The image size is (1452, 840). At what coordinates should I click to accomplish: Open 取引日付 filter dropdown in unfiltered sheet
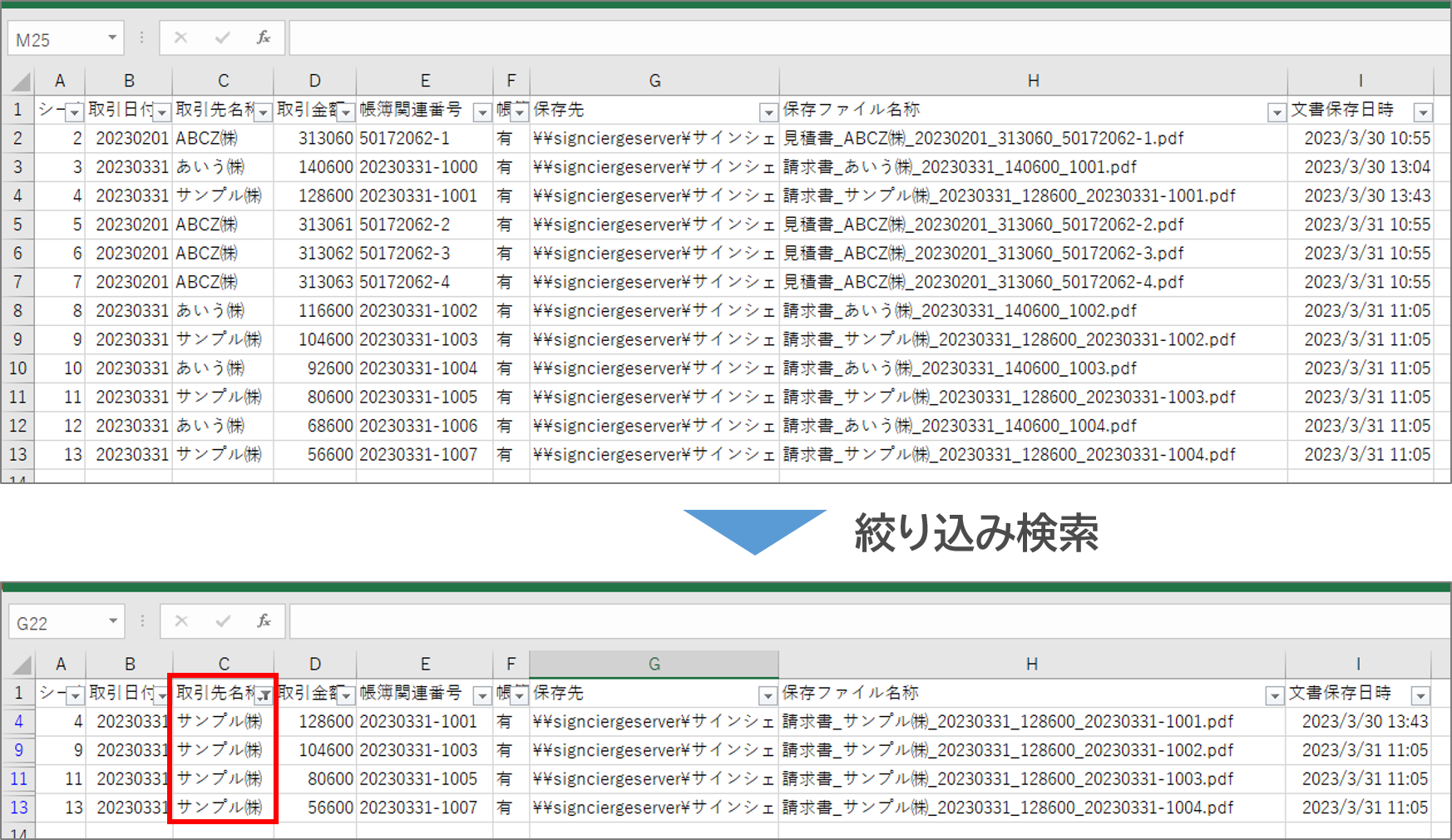tap(162, 112)
